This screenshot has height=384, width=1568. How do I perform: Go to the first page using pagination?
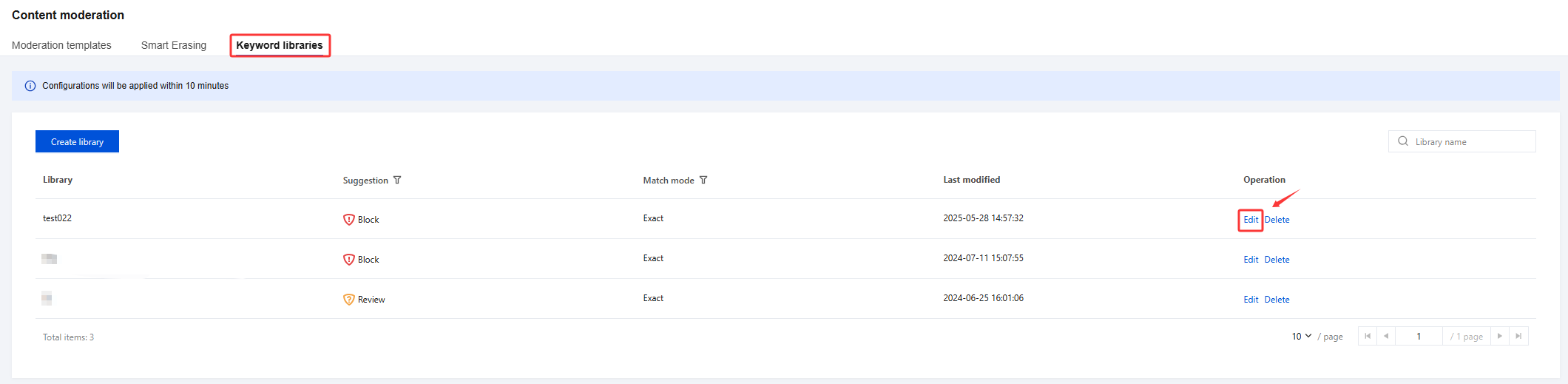click(1368, 336)
